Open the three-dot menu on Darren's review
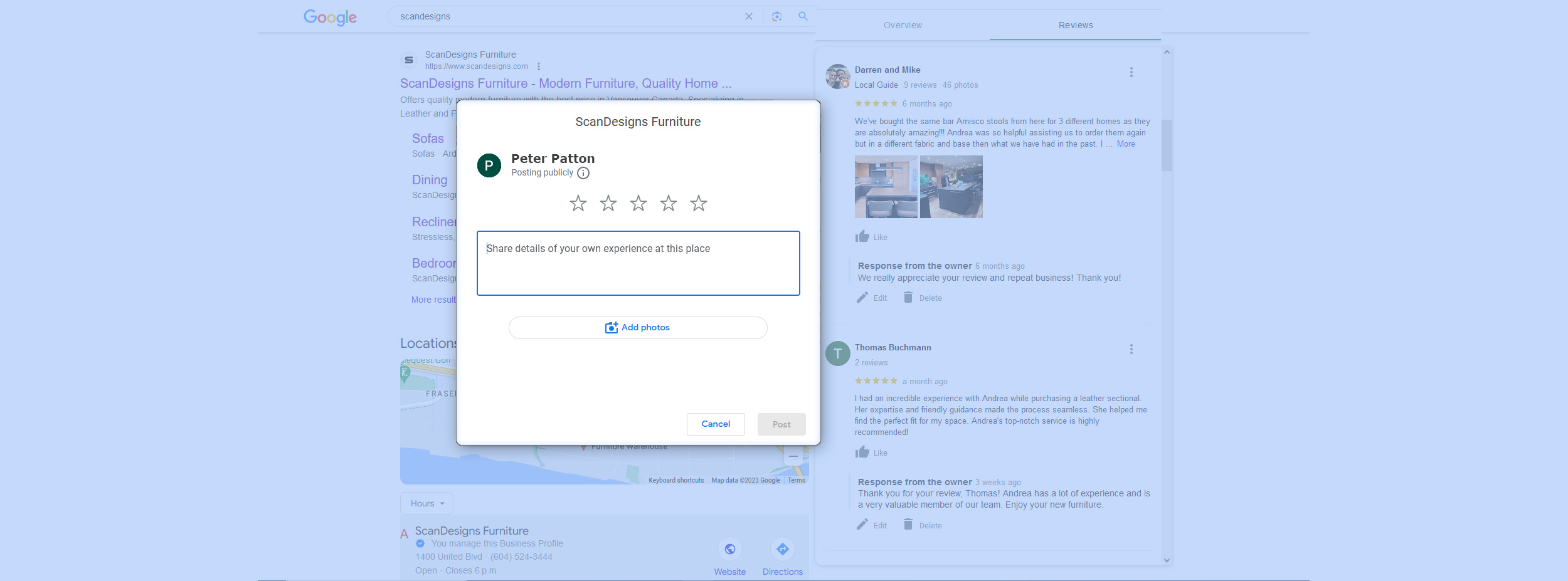 [1131, 72]
